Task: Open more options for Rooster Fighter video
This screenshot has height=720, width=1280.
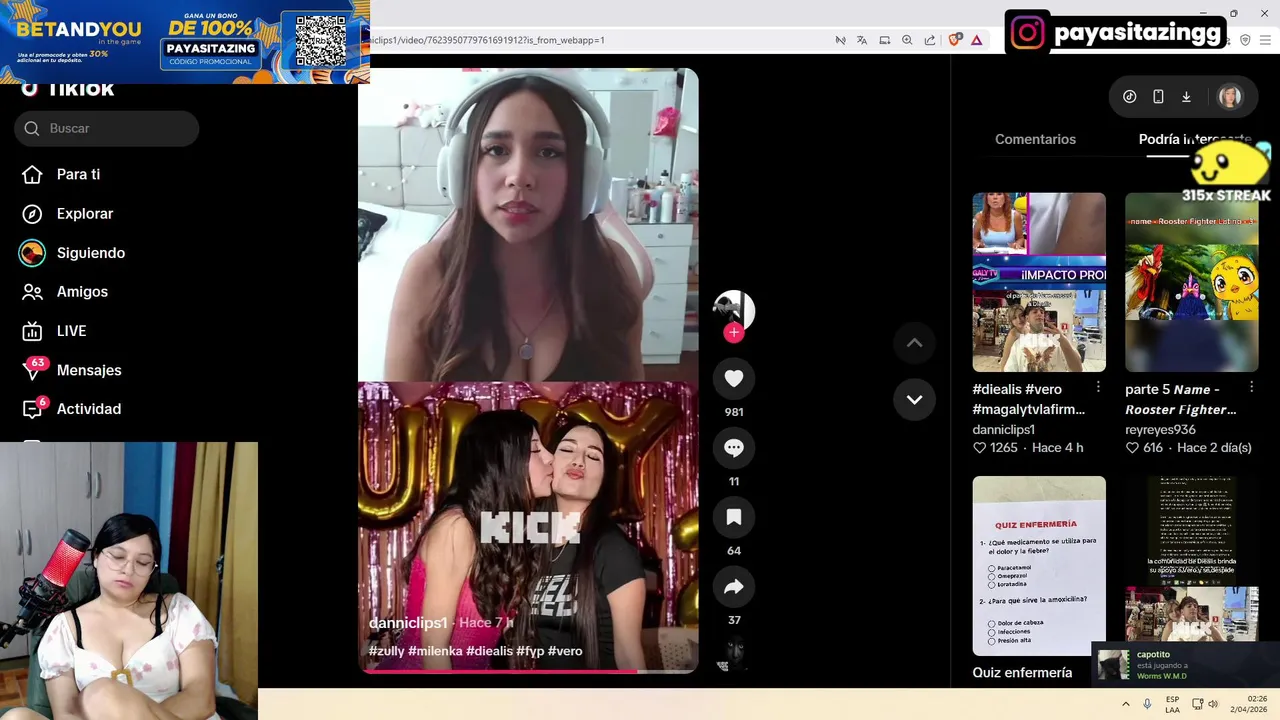Action: [1251, 387]
